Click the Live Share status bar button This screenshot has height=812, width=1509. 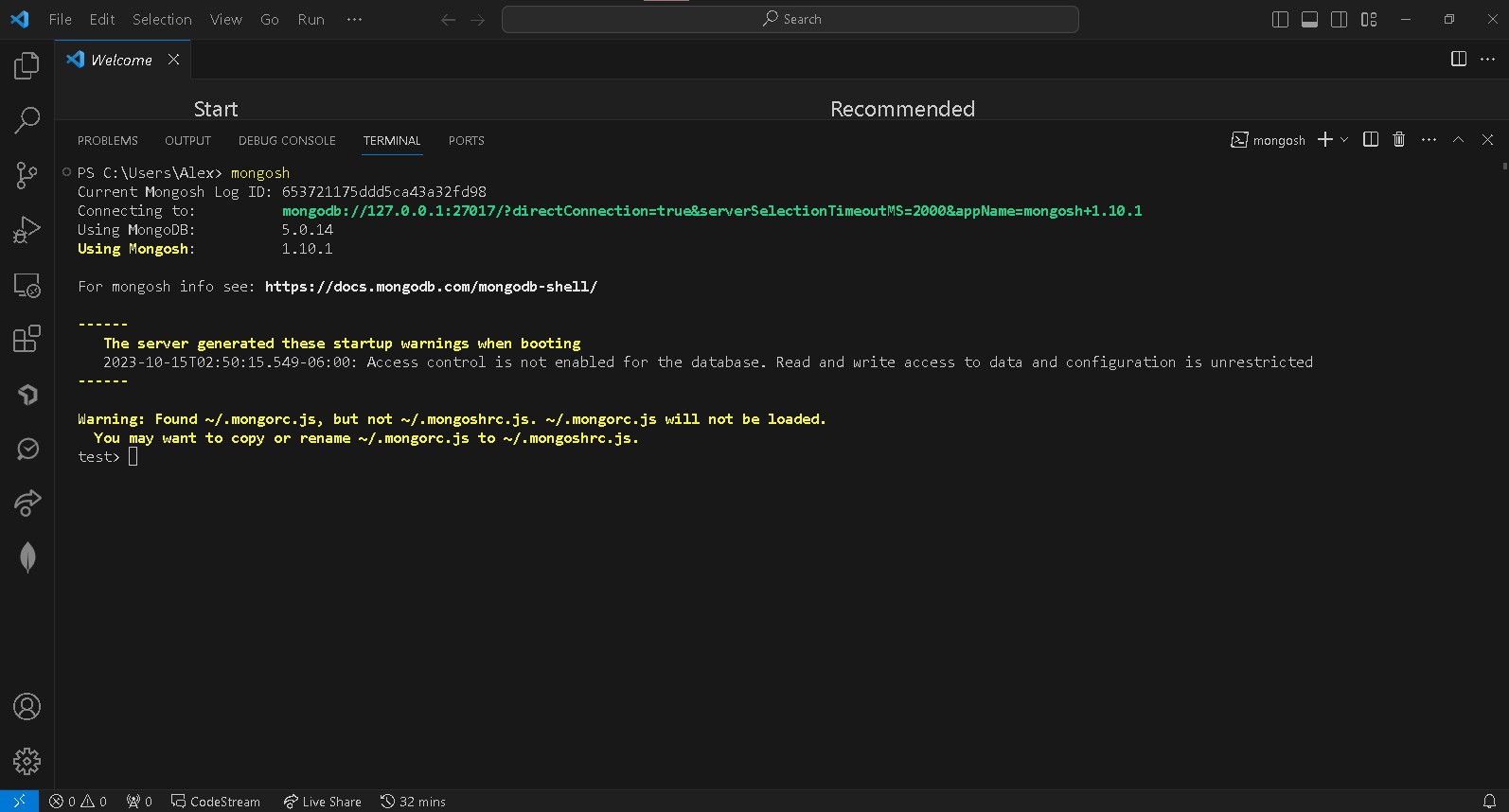(323, 802)
